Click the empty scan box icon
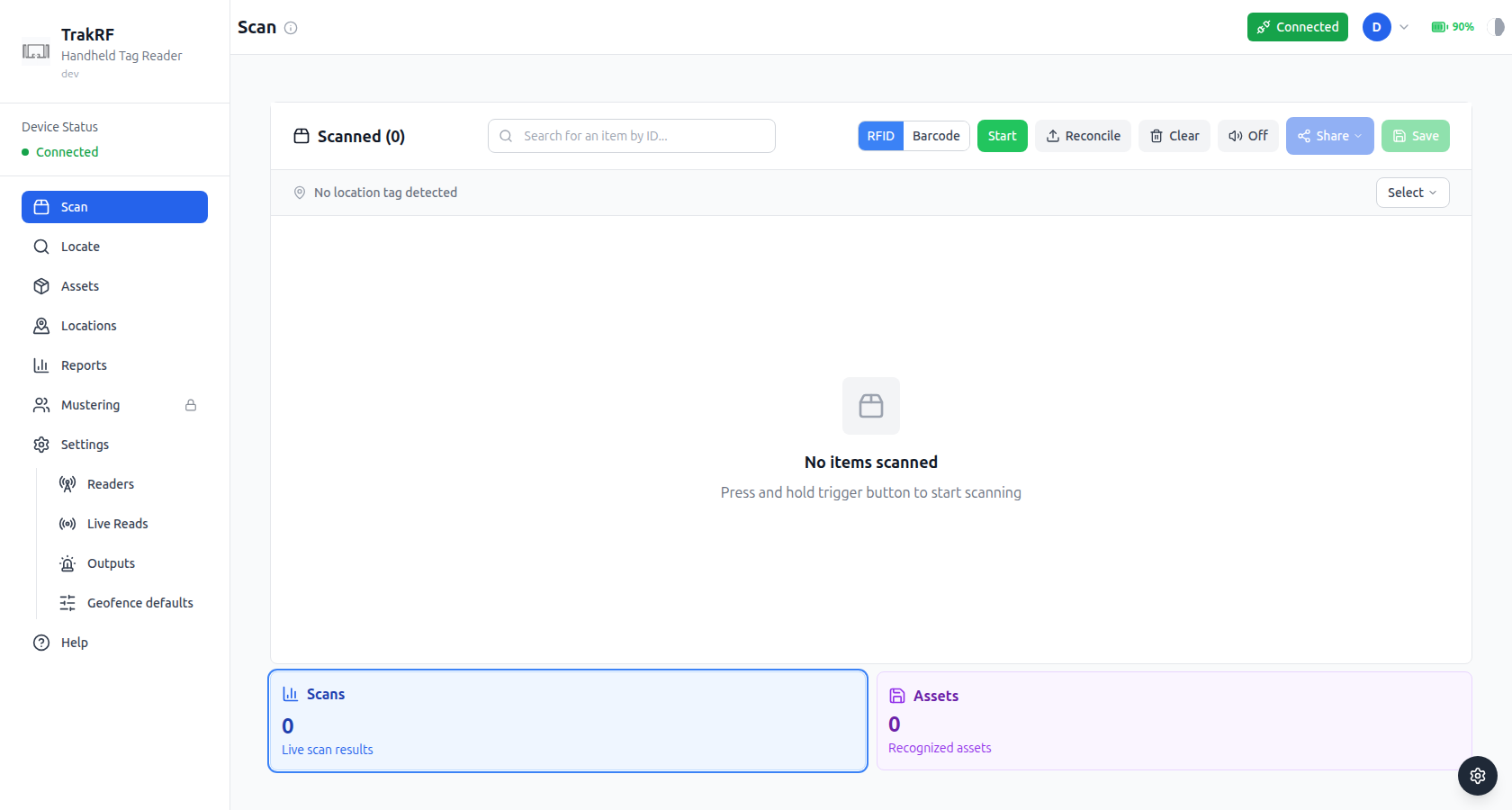1512x810 pixels. 871,406
